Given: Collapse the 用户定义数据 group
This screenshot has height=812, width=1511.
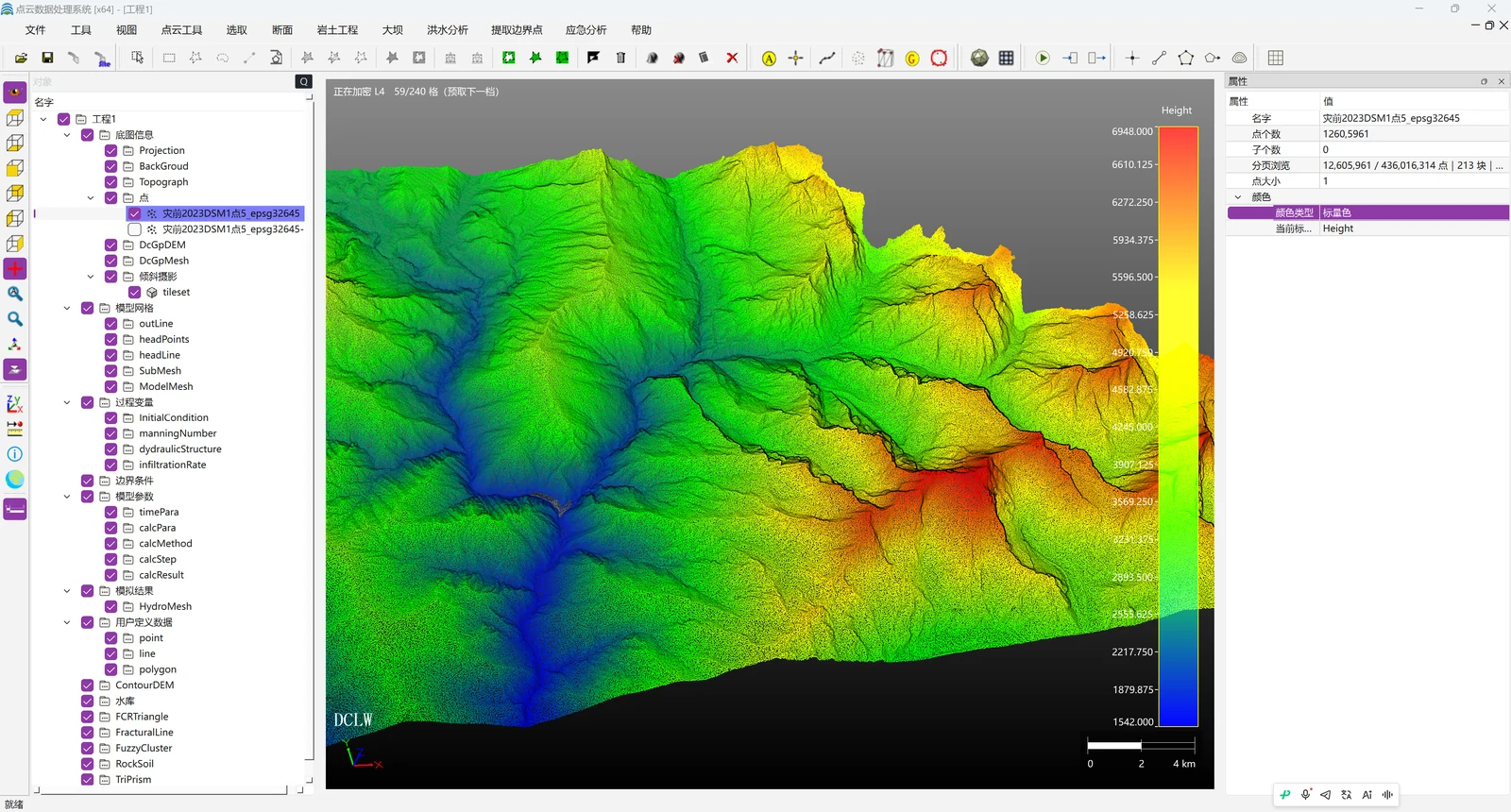Looking at the screenshot, I should [67, 622].
